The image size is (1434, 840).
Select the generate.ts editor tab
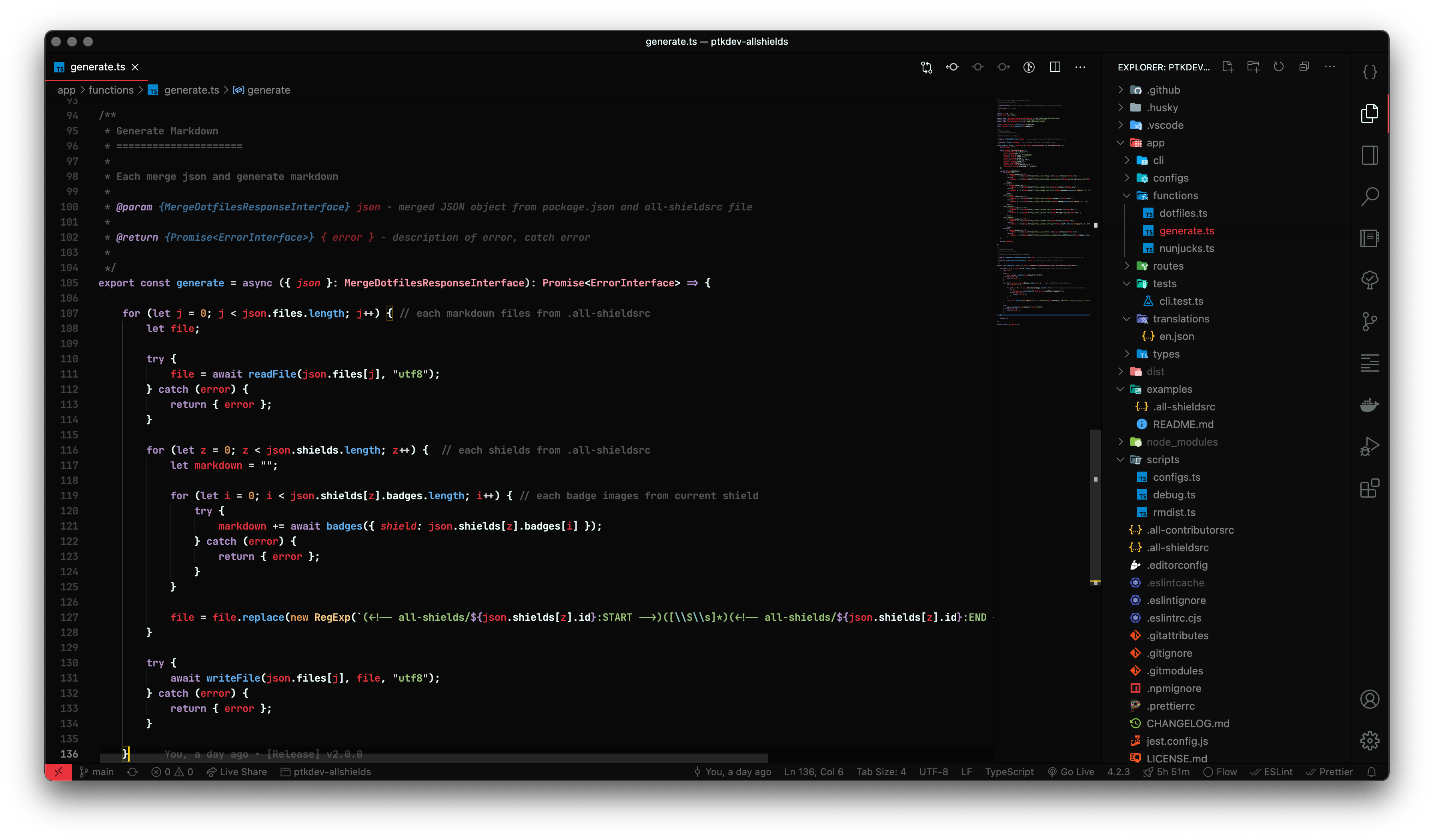[97, 67]
